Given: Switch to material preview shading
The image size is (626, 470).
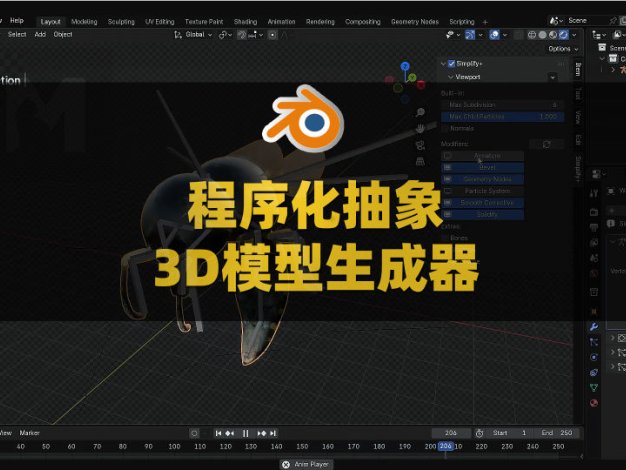Looking at the screenshot, I should tap(553, 35).
